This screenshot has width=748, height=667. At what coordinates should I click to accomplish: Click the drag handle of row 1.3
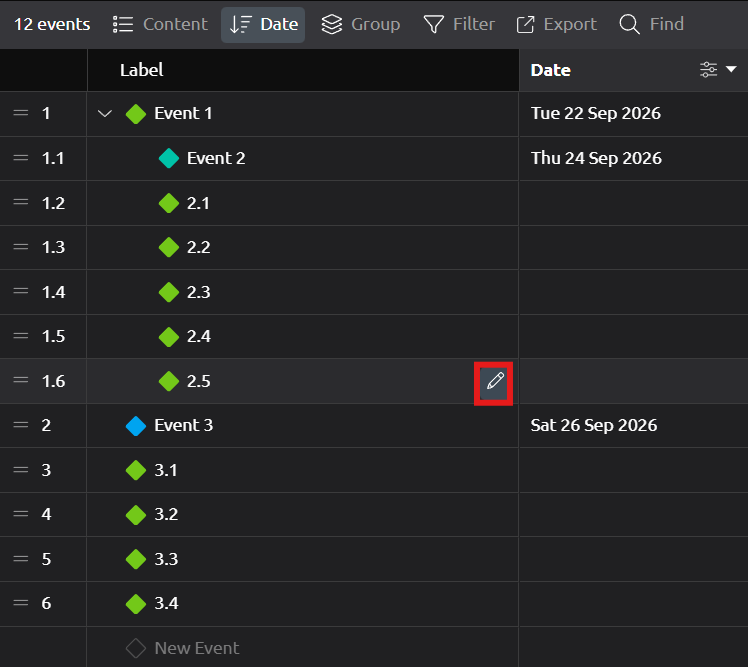coord(21,247)
